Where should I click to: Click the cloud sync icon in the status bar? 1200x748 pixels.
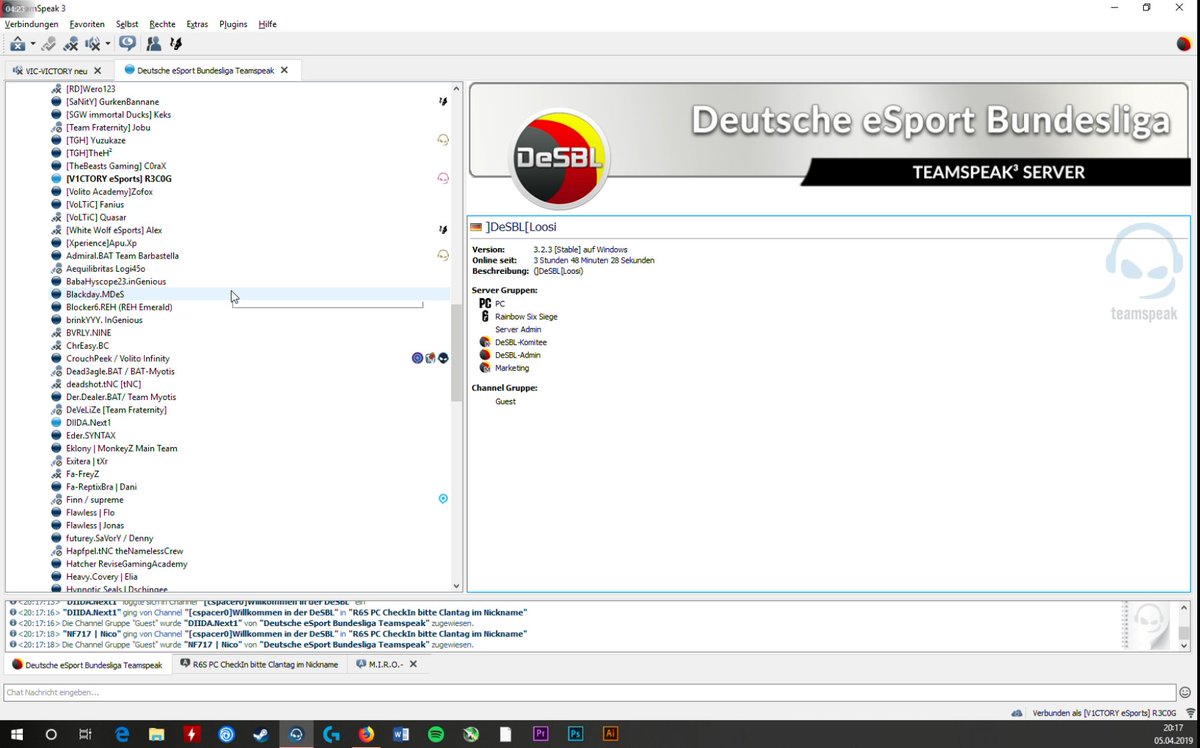[x=1017, y=713]
